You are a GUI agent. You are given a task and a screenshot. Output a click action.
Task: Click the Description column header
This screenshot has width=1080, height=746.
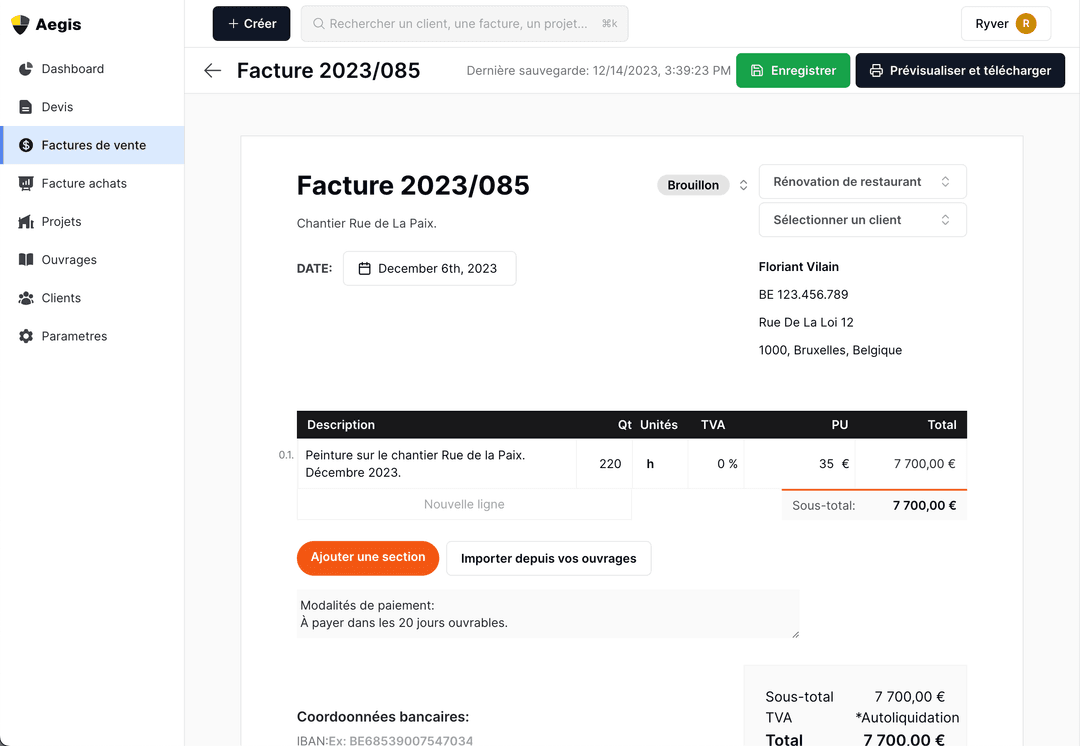341,425
